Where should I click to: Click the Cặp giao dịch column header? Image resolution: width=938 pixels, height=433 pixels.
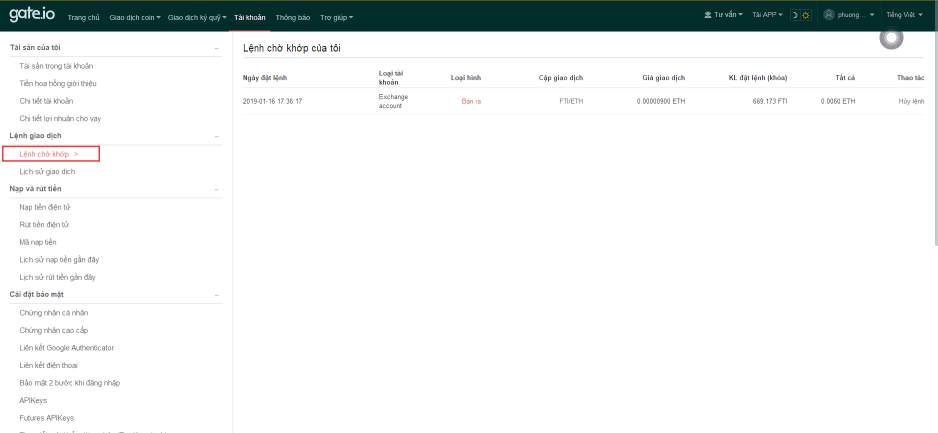coord(561,78)
